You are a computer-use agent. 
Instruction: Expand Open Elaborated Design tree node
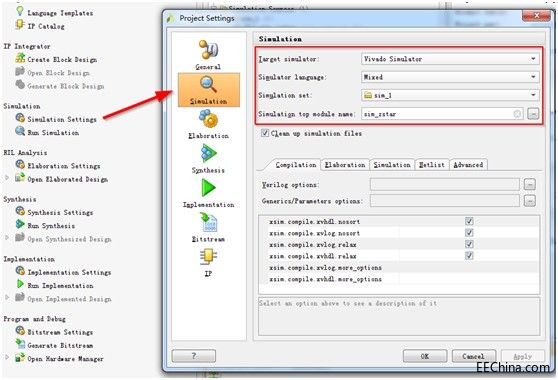[x=7, y=177]
